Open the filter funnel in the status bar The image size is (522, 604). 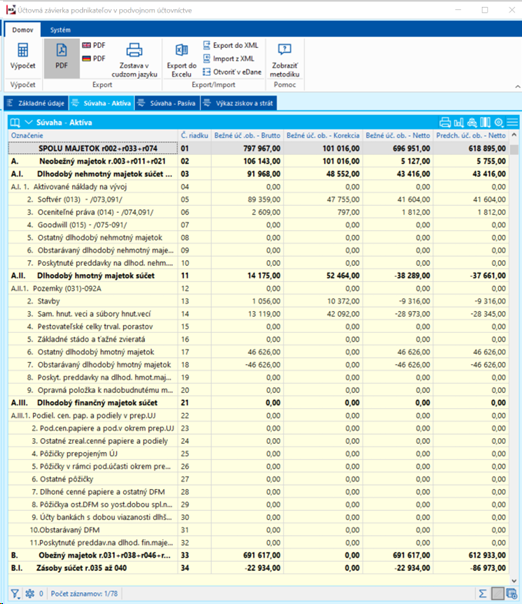tap(15, 594)
